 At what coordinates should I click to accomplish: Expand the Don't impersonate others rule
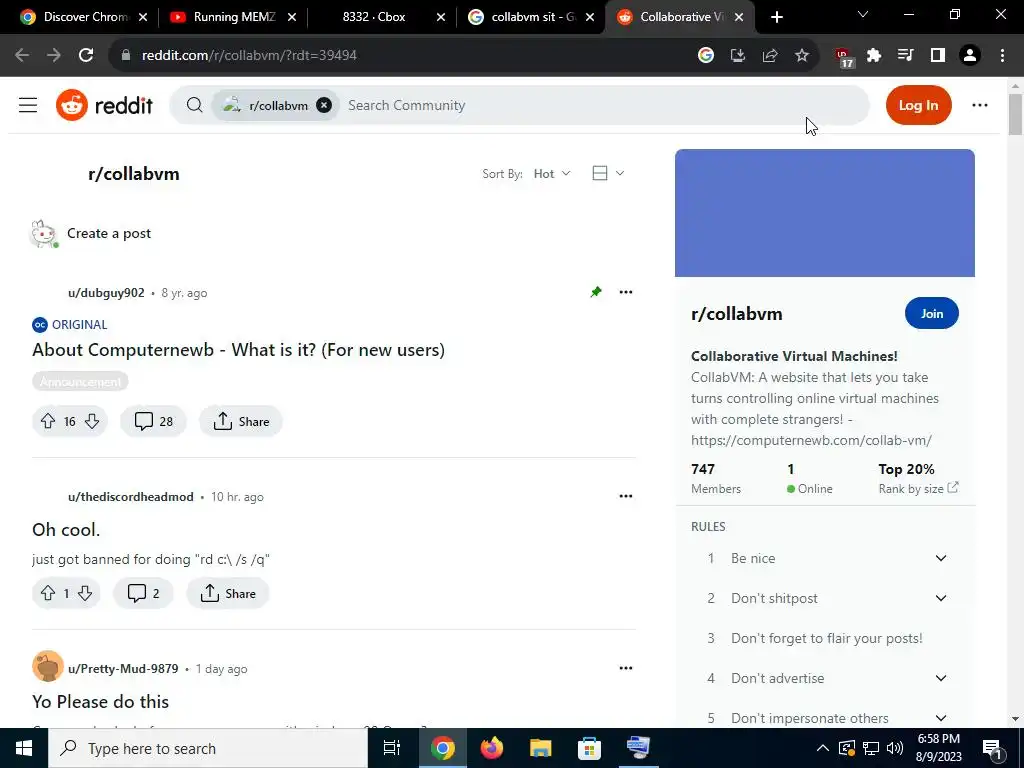pos(940,718)
